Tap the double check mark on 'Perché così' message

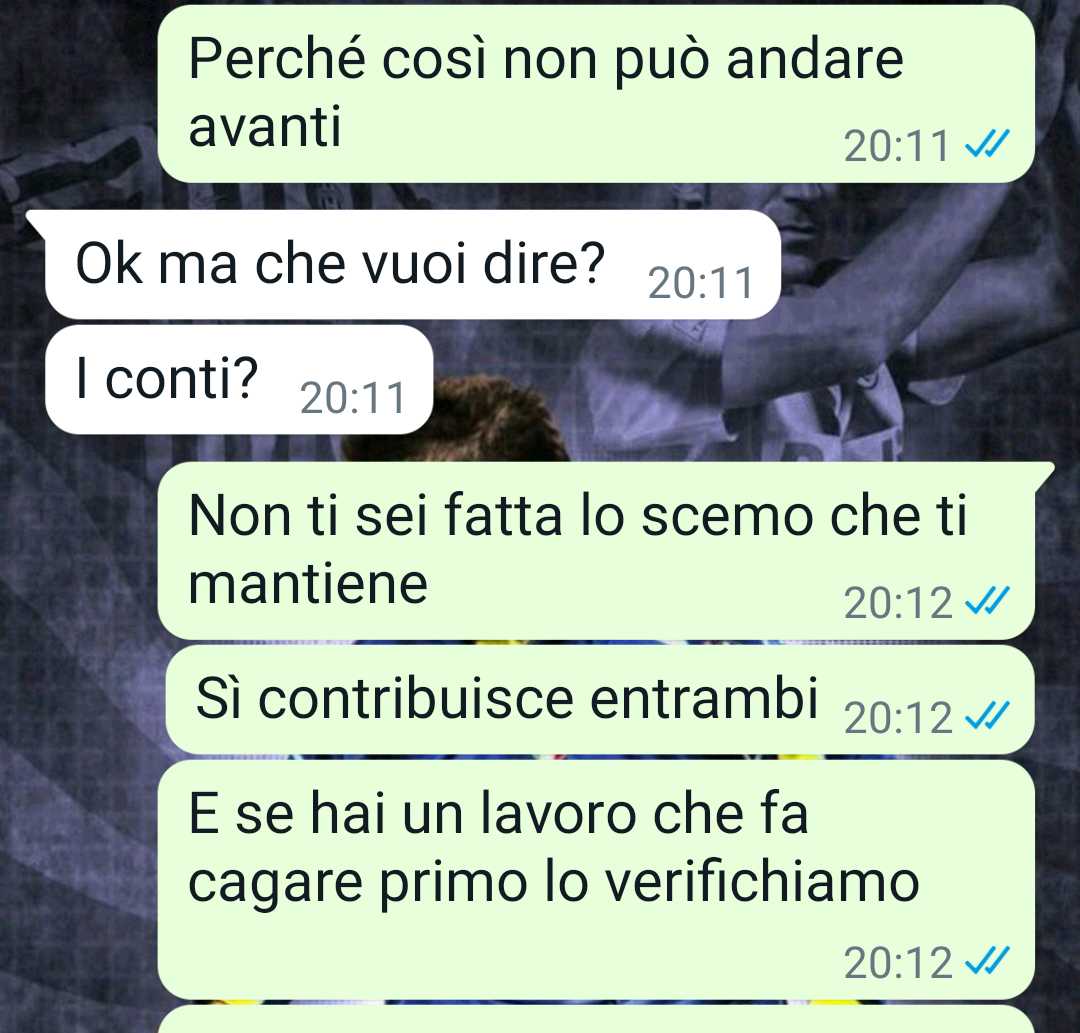pyautogui.click(x=987, y=145)
